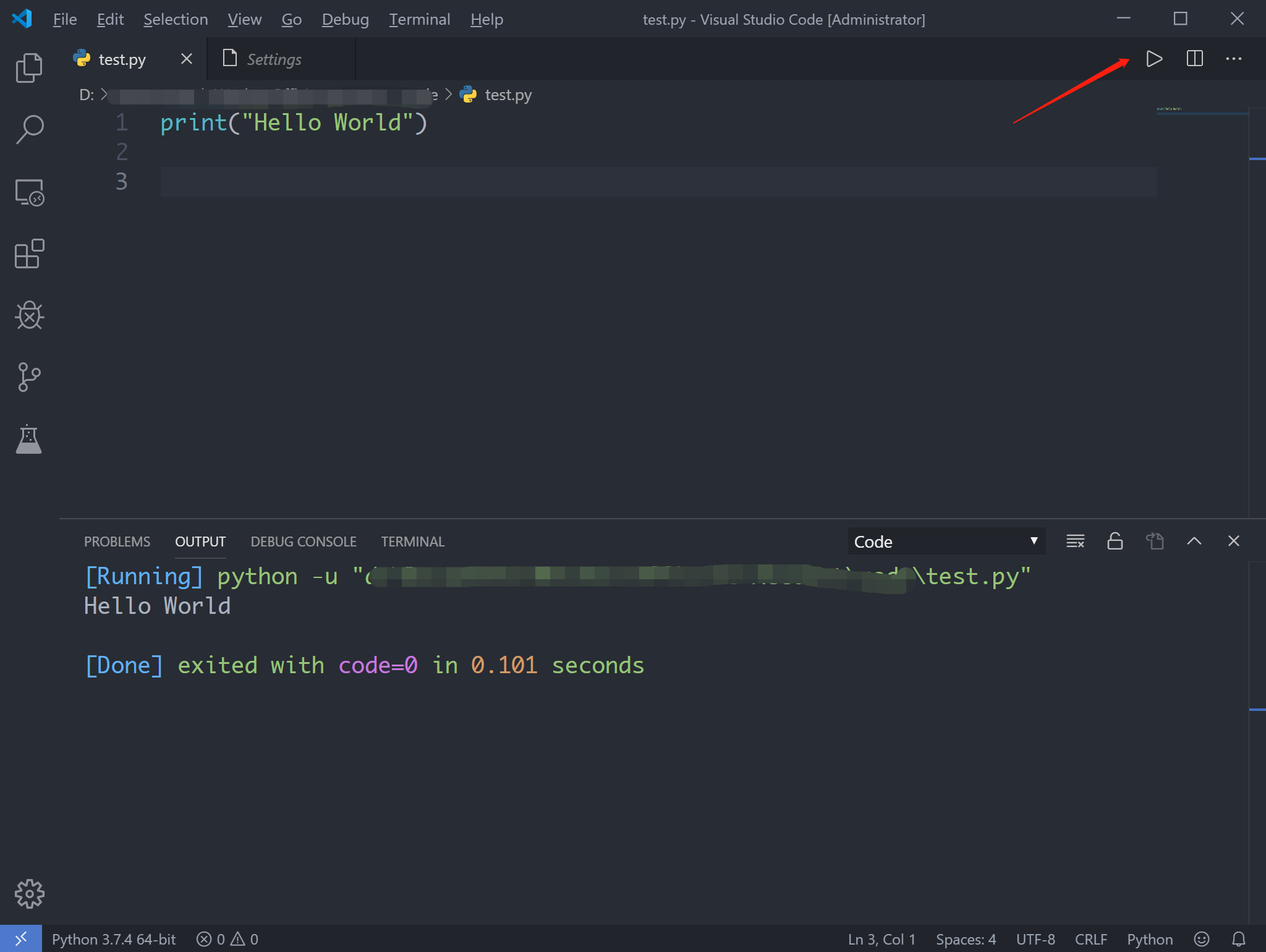The width and height of the screenshot is (1266, 952).
Task: Open the Help menu
Action: click(x=486, y=19)
